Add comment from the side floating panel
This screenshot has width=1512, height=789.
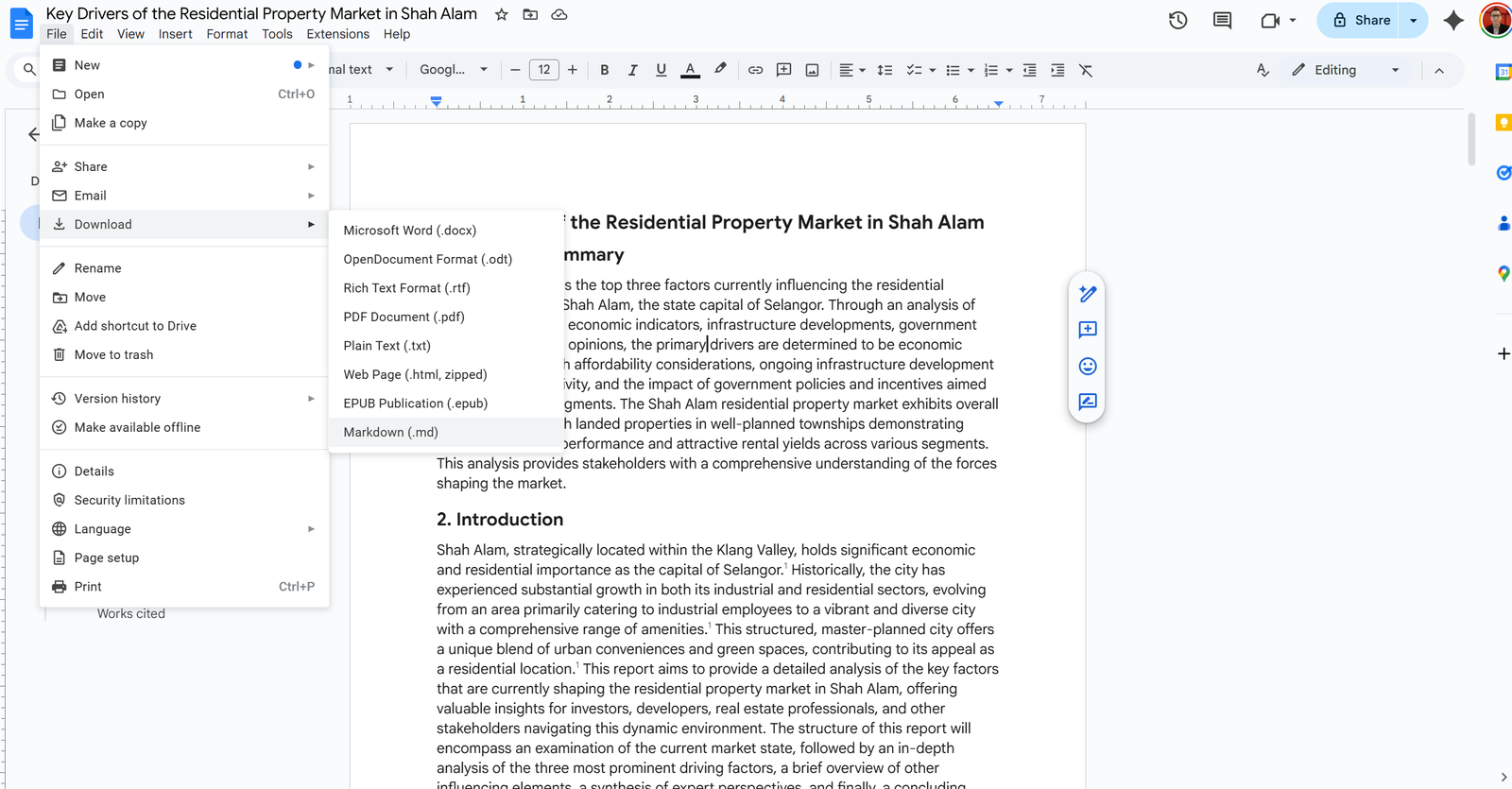[x=1088, y=330]
